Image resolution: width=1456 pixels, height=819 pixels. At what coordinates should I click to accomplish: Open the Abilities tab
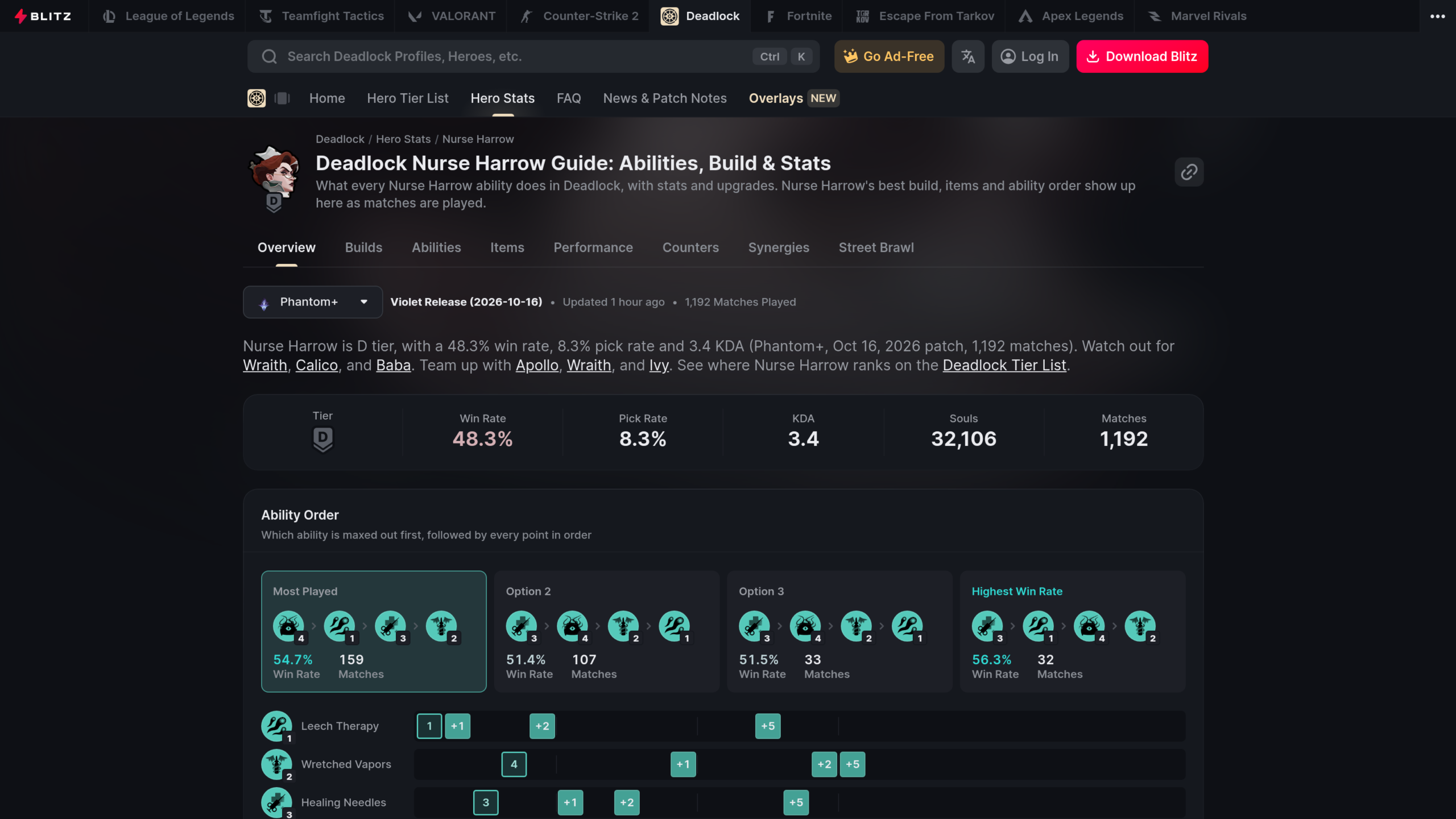coord(436,247)
